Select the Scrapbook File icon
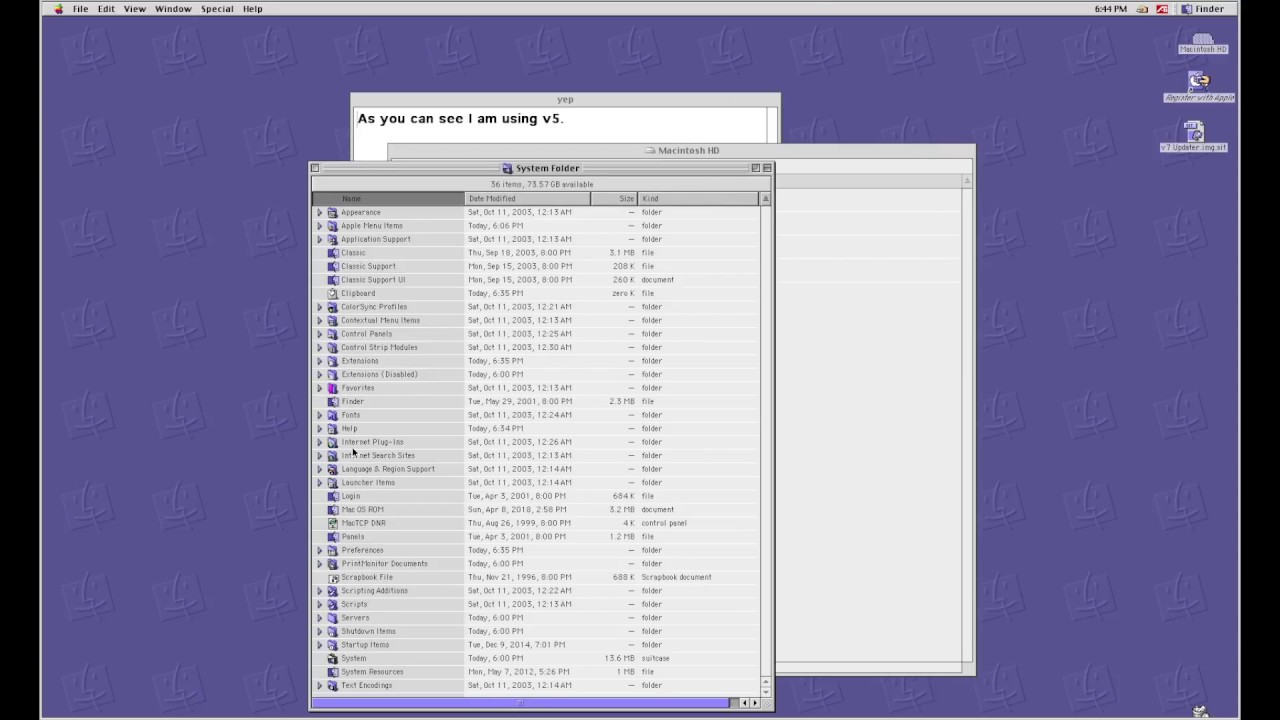 coord(333,577)
